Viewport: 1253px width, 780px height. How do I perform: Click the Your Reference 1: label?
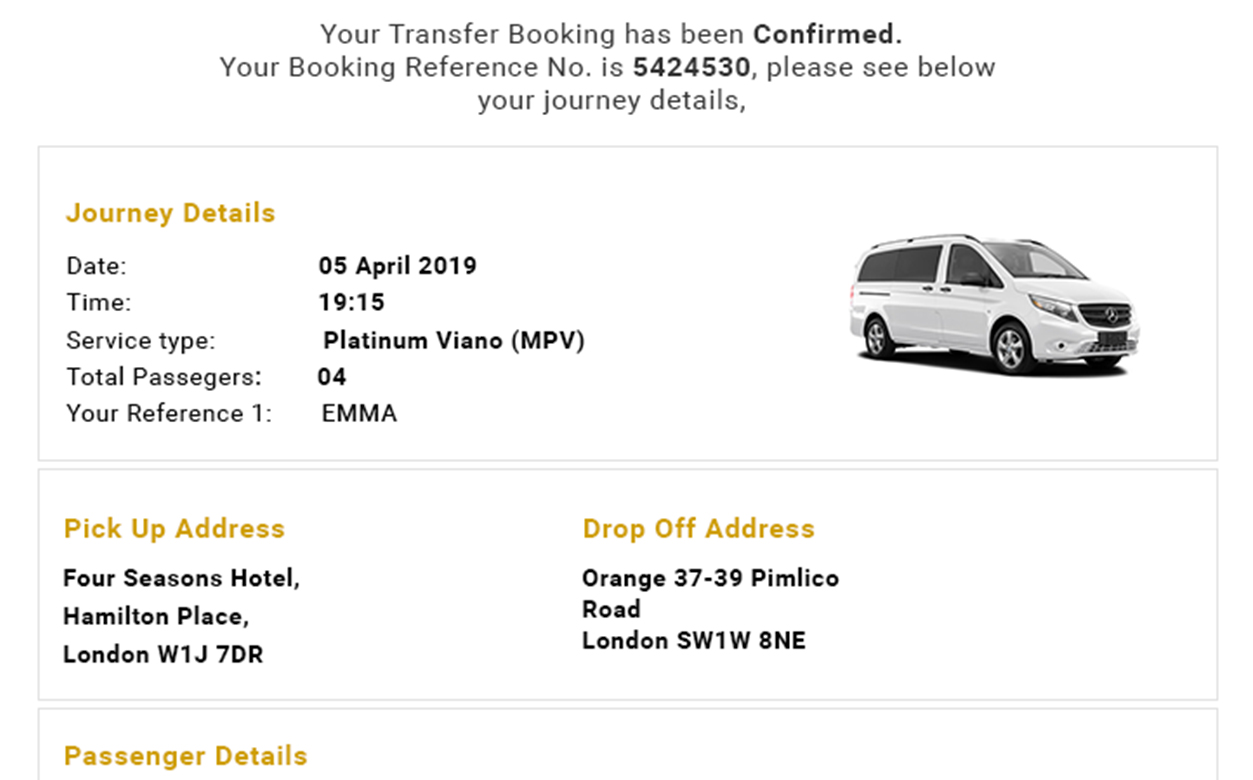pos(169,414)
